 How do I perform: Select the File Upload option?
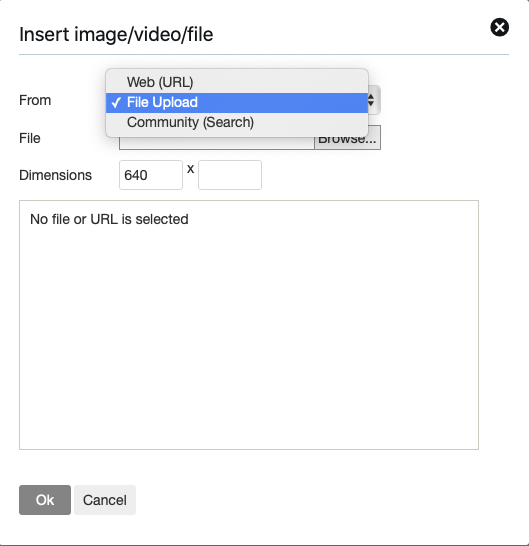click(x=237, y=102)
